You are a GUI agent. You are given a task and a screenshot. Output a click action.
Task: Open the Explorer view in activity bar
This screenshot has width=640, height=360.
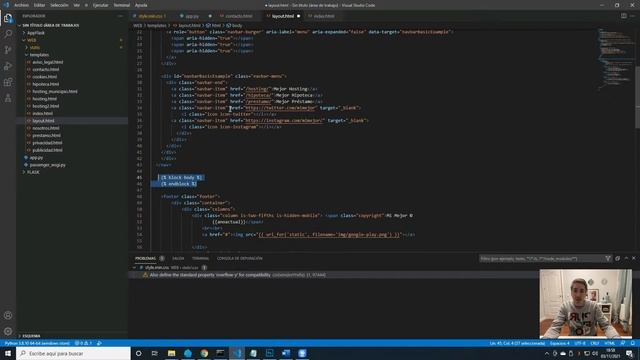pyautogui.click(x=8, y=18)
